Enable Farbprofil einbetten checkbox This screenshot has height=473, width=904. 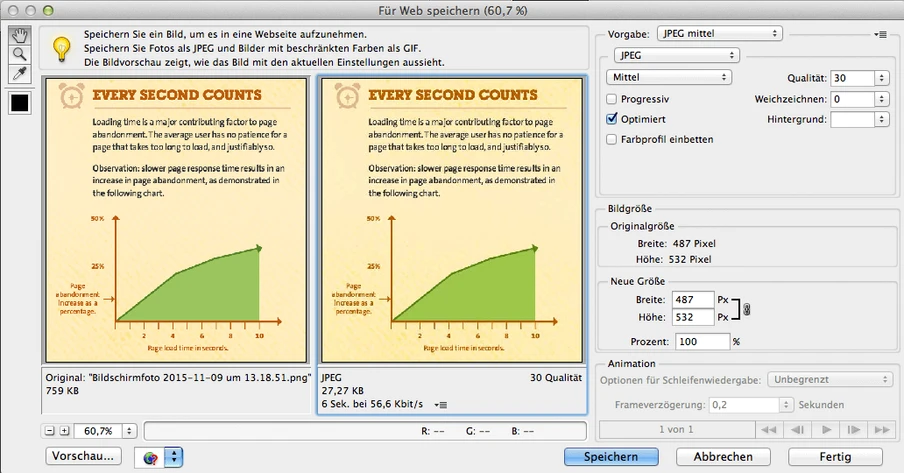point(612,139)
